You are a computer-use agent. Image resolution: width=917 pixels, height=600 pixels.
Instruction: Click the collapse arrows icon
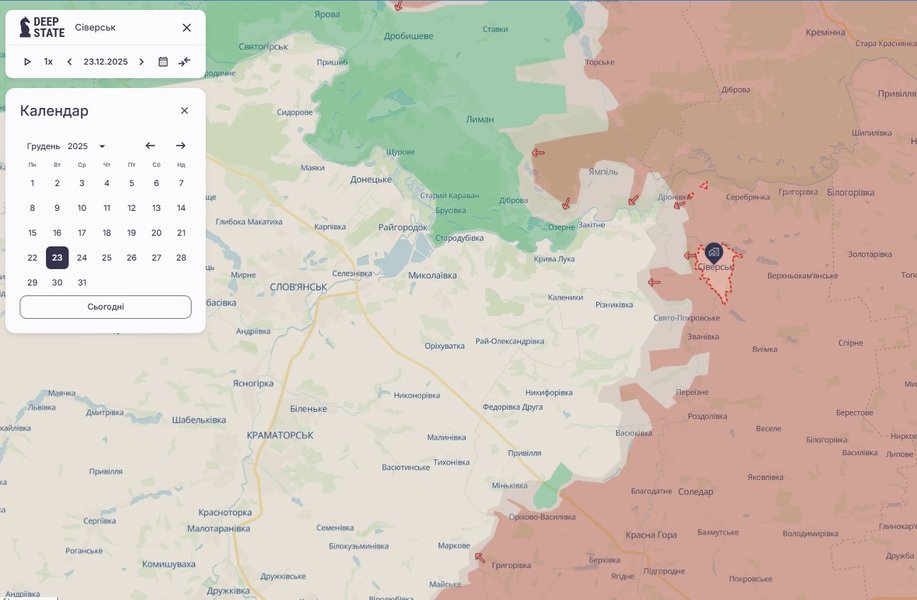185,62
